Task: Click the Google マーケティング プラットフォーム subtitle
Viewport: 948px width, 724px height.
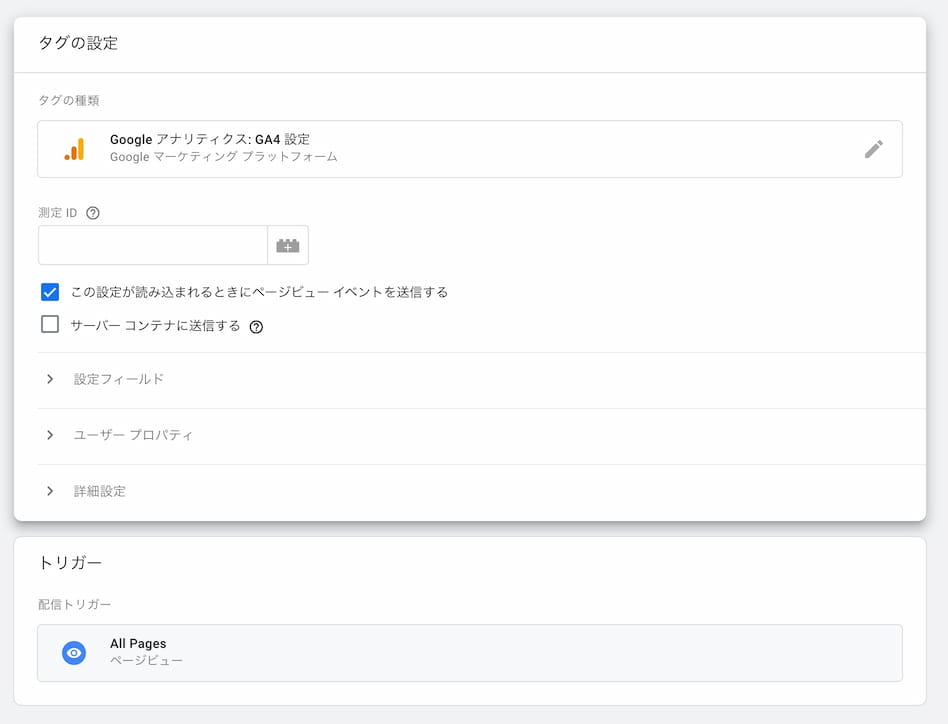Action: click(223, 157)
